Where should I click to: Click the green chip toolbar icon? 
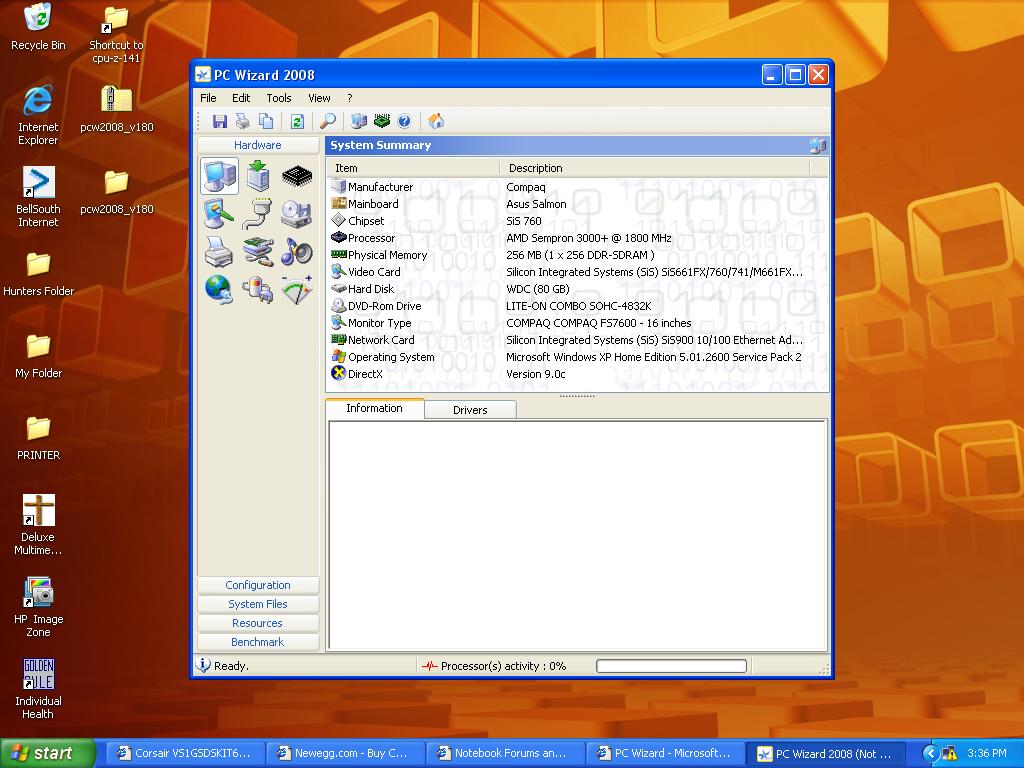[381, 121]
